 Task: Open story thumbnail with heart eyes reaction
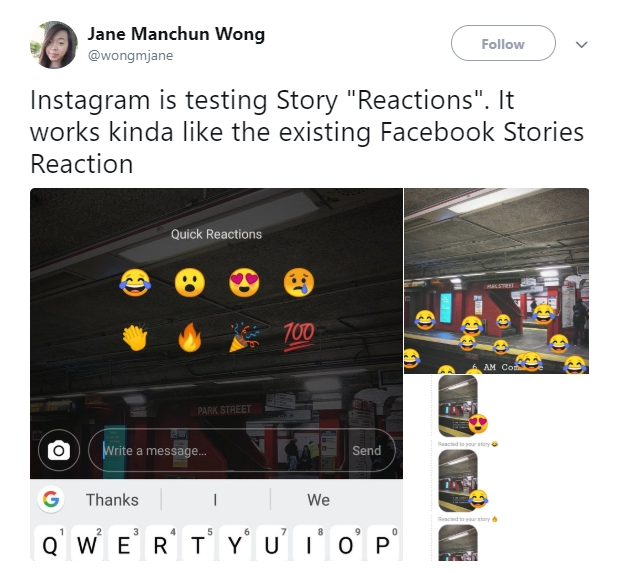(x=458, y=406)
